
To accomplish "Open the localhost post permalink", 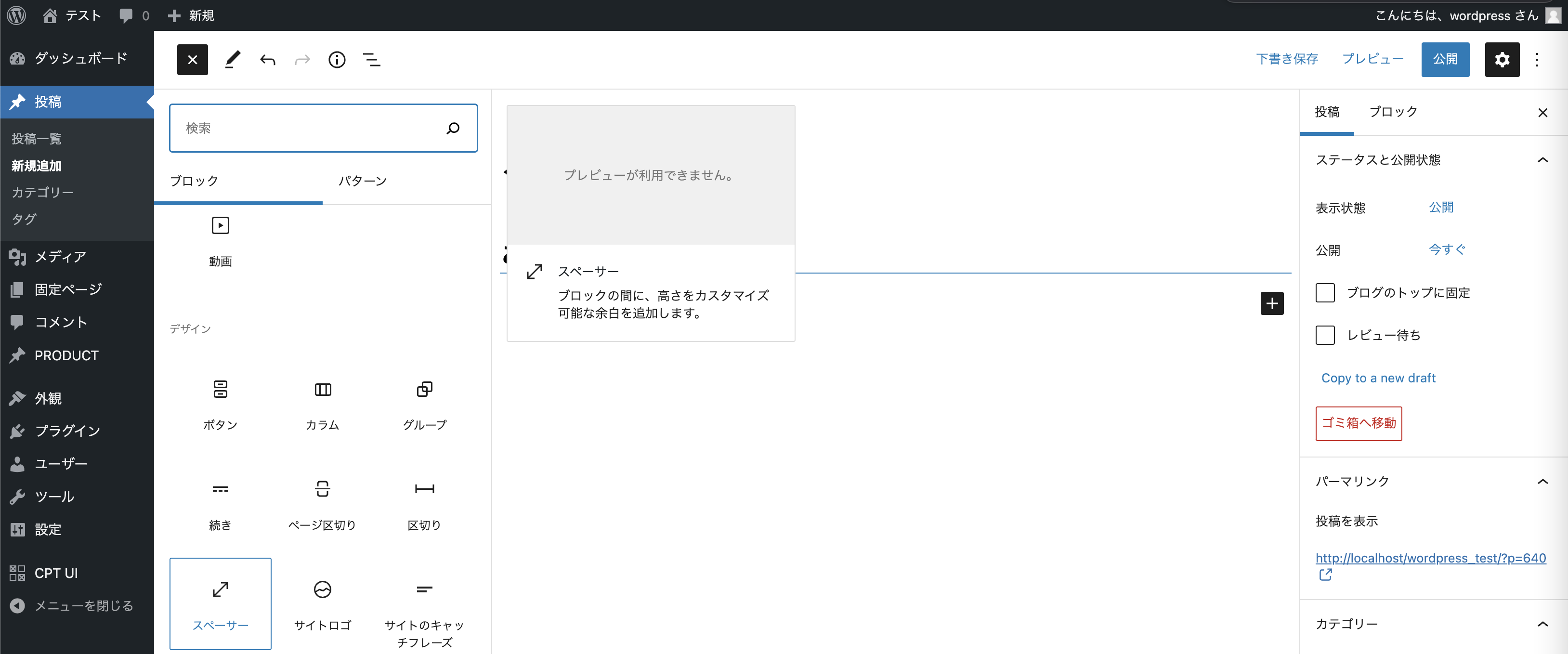I will (1430, 558).
